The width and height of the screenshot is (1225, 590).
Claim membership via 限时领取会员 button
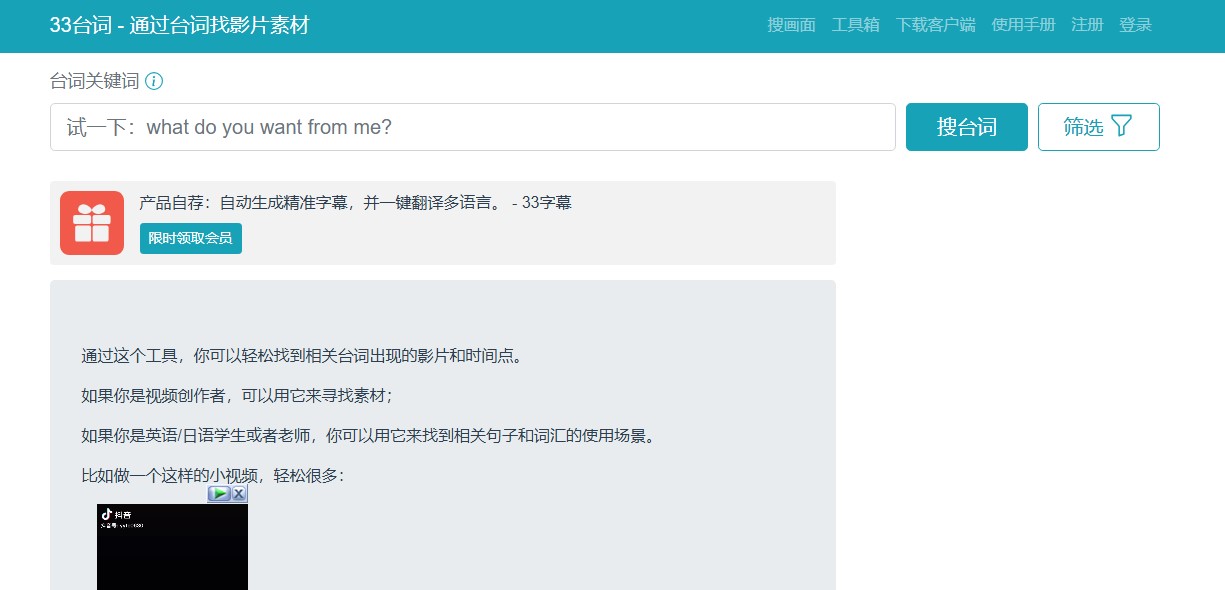click(190, 238)
